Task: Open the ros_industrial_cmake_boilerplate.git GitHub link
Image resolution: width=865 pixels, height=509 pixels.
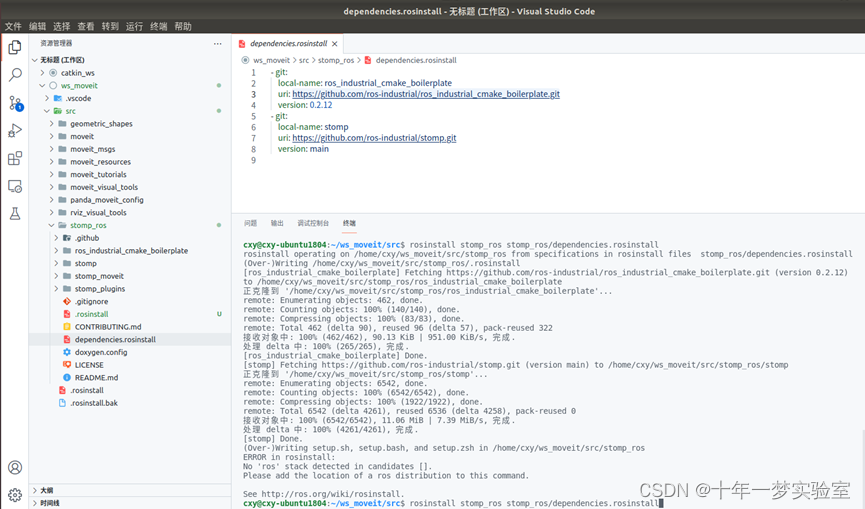Action: coord(426,94)
